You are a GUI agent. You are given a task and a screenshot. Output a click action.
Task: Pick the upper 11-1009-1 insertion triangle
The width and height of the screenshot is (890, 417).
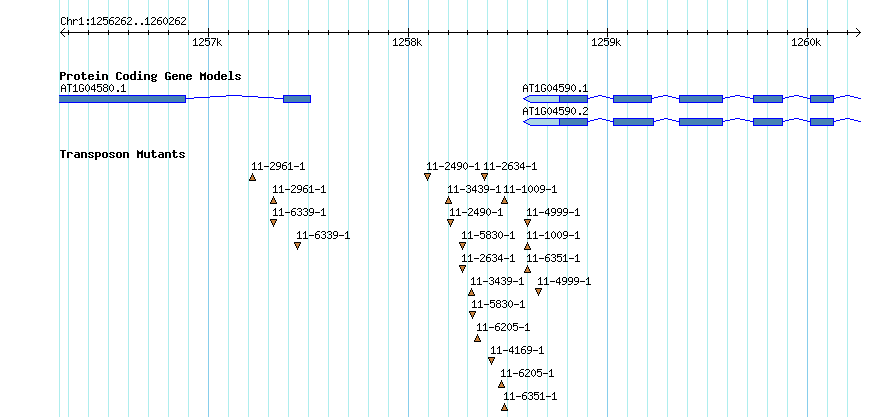(505, 200)
